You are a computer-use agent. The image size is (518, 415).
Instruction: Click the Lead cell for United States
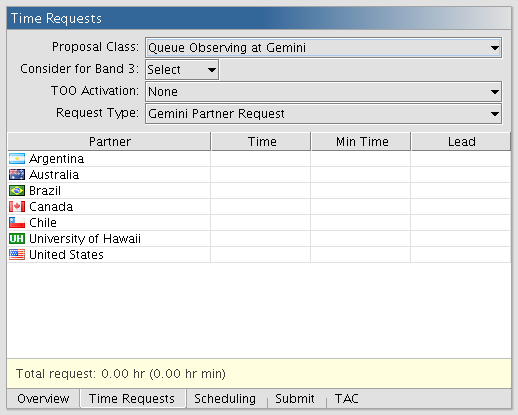coord(461,255)
